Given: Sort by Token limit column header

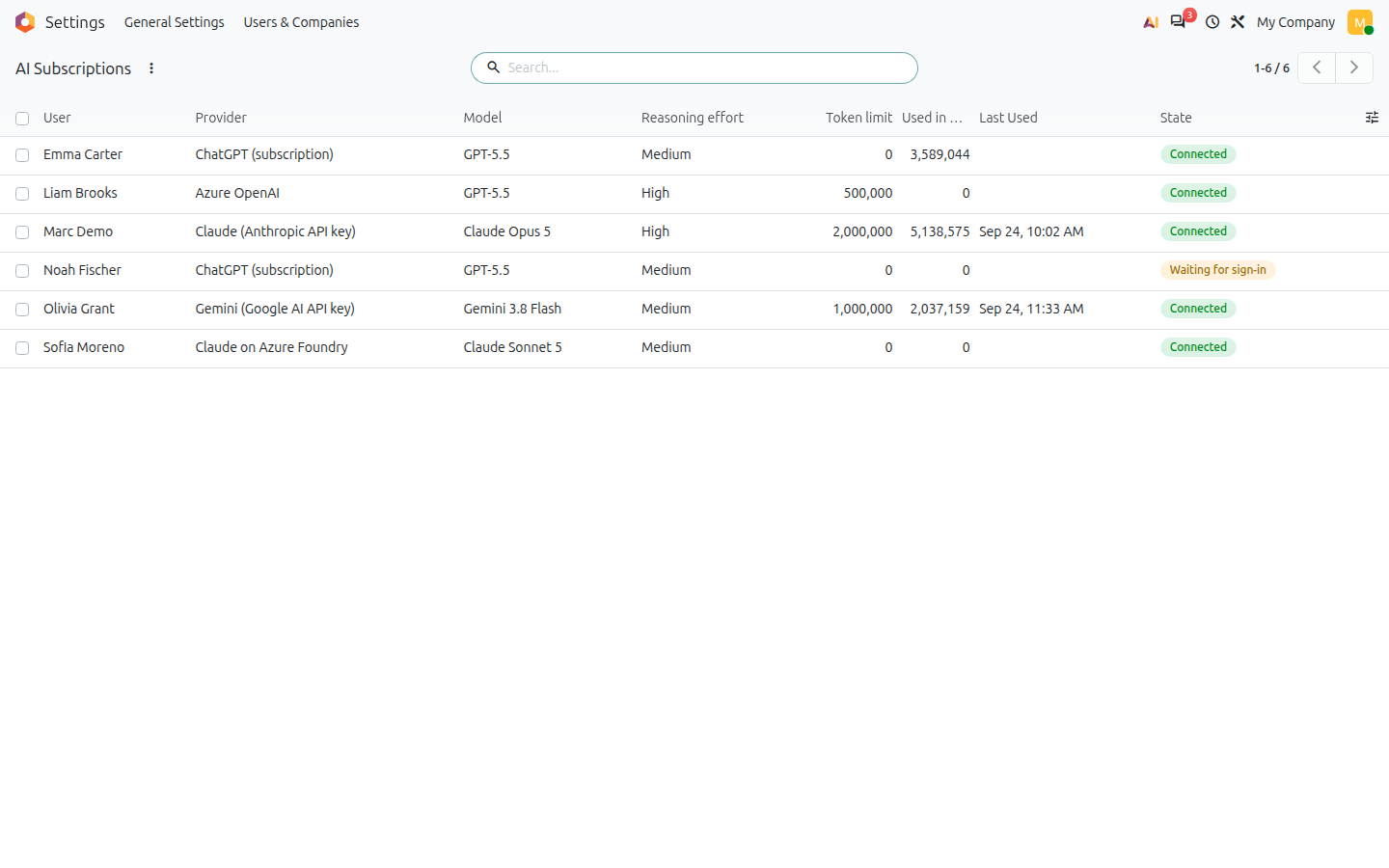Looking at the screenshot, I should tap(858, 118).
